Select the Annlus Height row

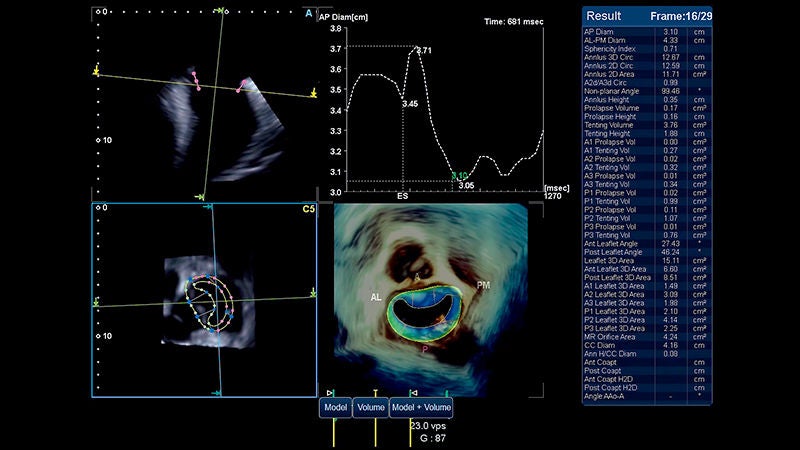(x=647, y=99)
